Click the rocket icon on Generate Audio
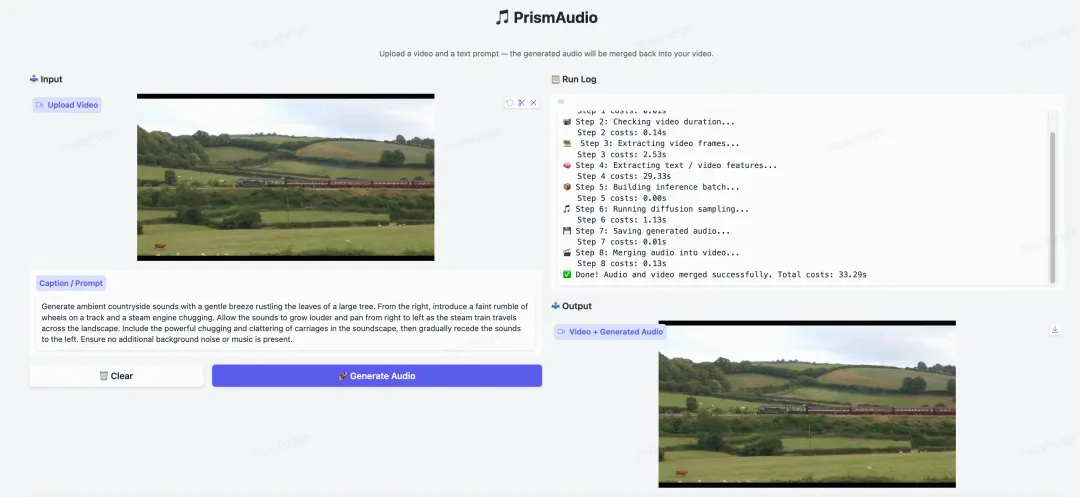The height and width of the screenshot is (497, 1080). coord(342,376)
